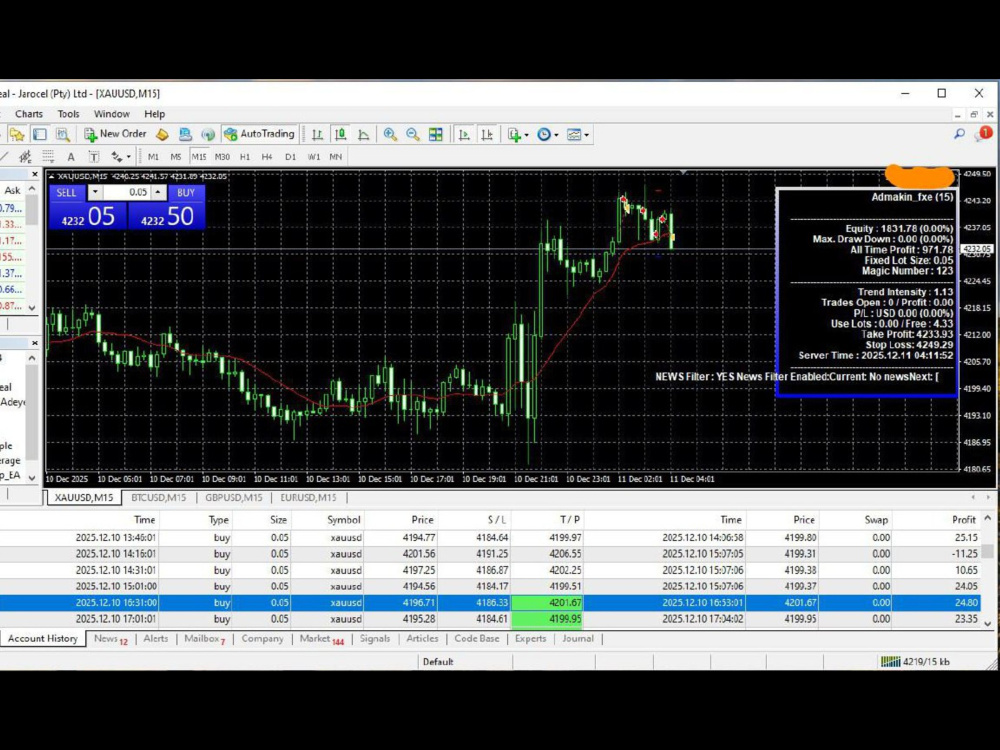Screen dimensions: 1000x750
Task: Open the Experts terminal tab
Action: click(531, 638)
